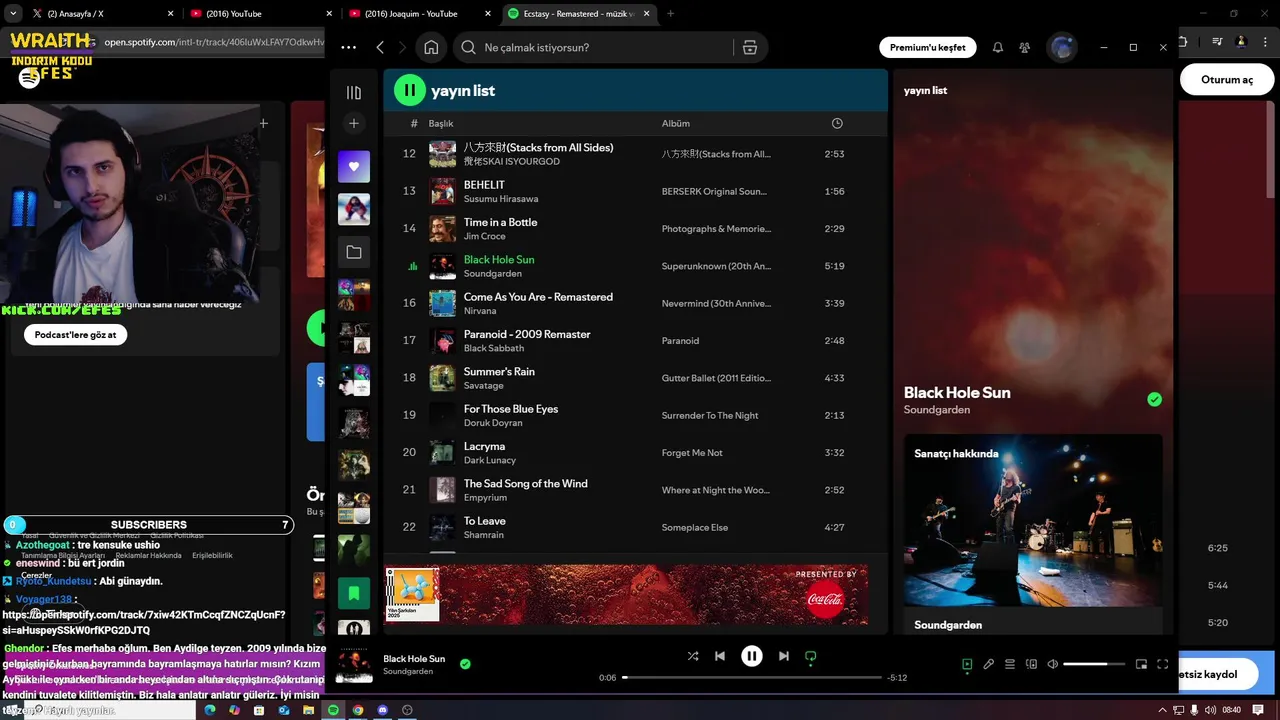The width and height of the screenshot is (1280, 720).
Task: Click the Black Hole Sun cover thumbnail in player bar
Action: click(354, 665)
